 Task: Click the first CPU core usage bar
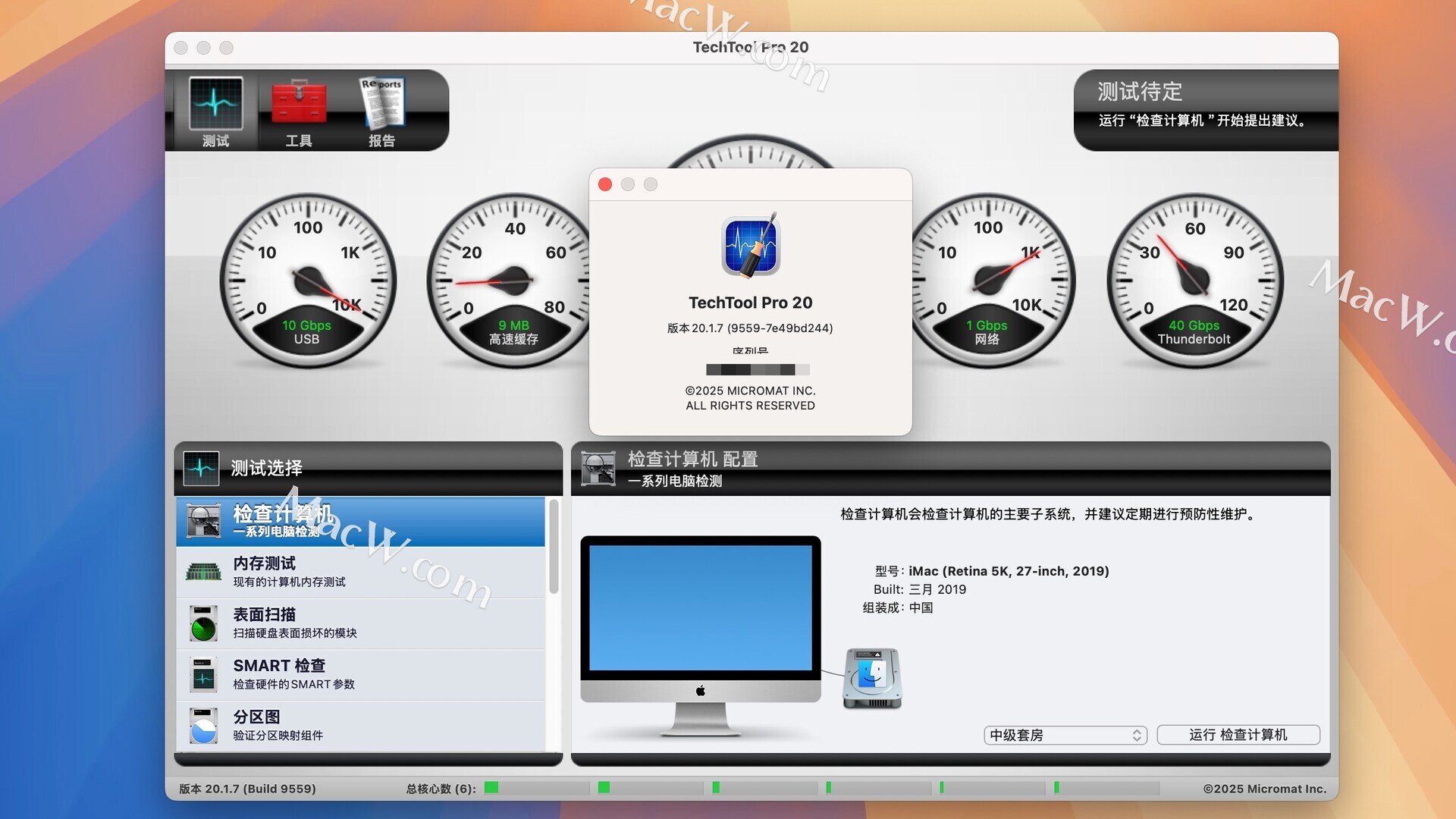[x=536, y=788]
